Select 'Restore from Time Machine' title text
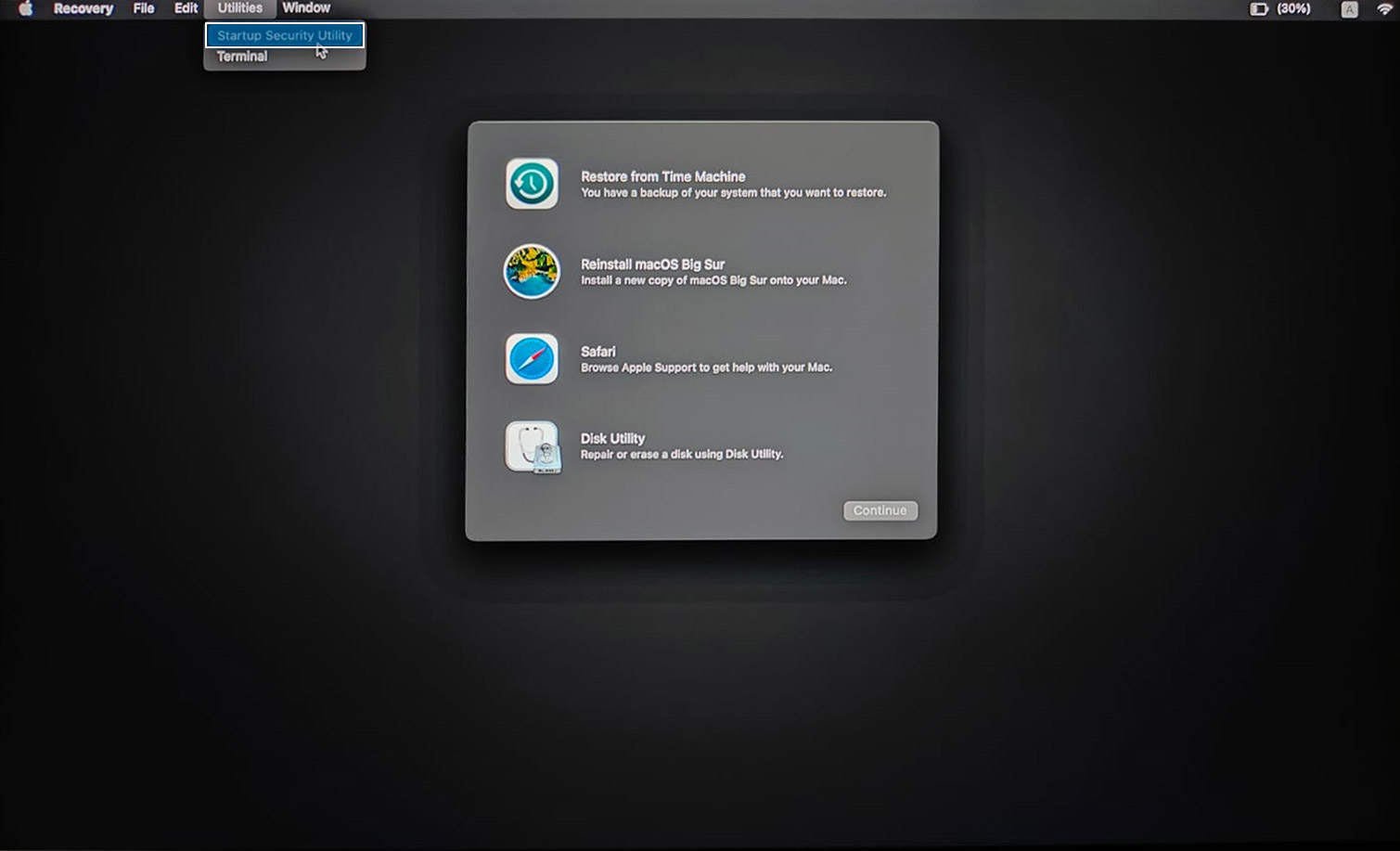This screenshot has width=1400, height=851. (x=663, y=176)
